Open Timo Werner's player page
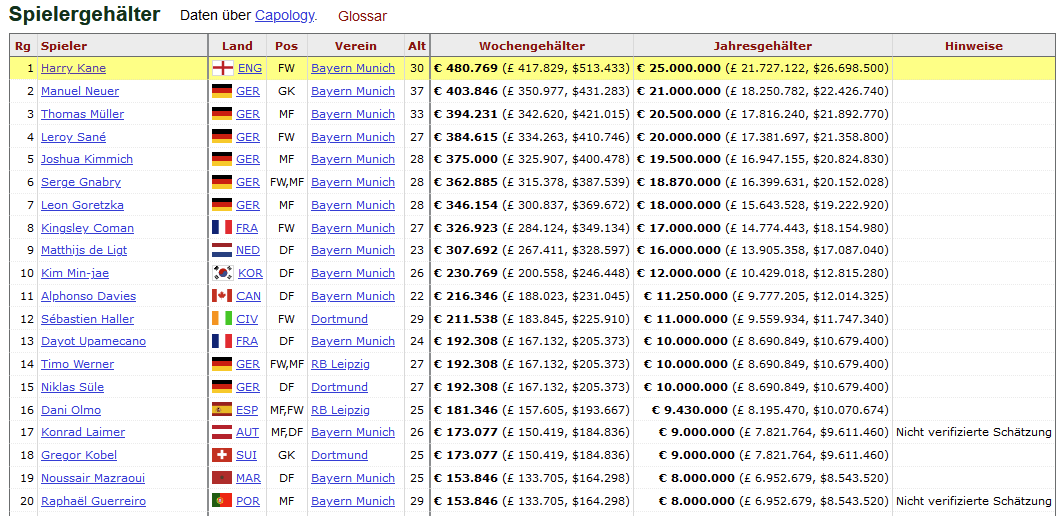 [x=77, y=364]
